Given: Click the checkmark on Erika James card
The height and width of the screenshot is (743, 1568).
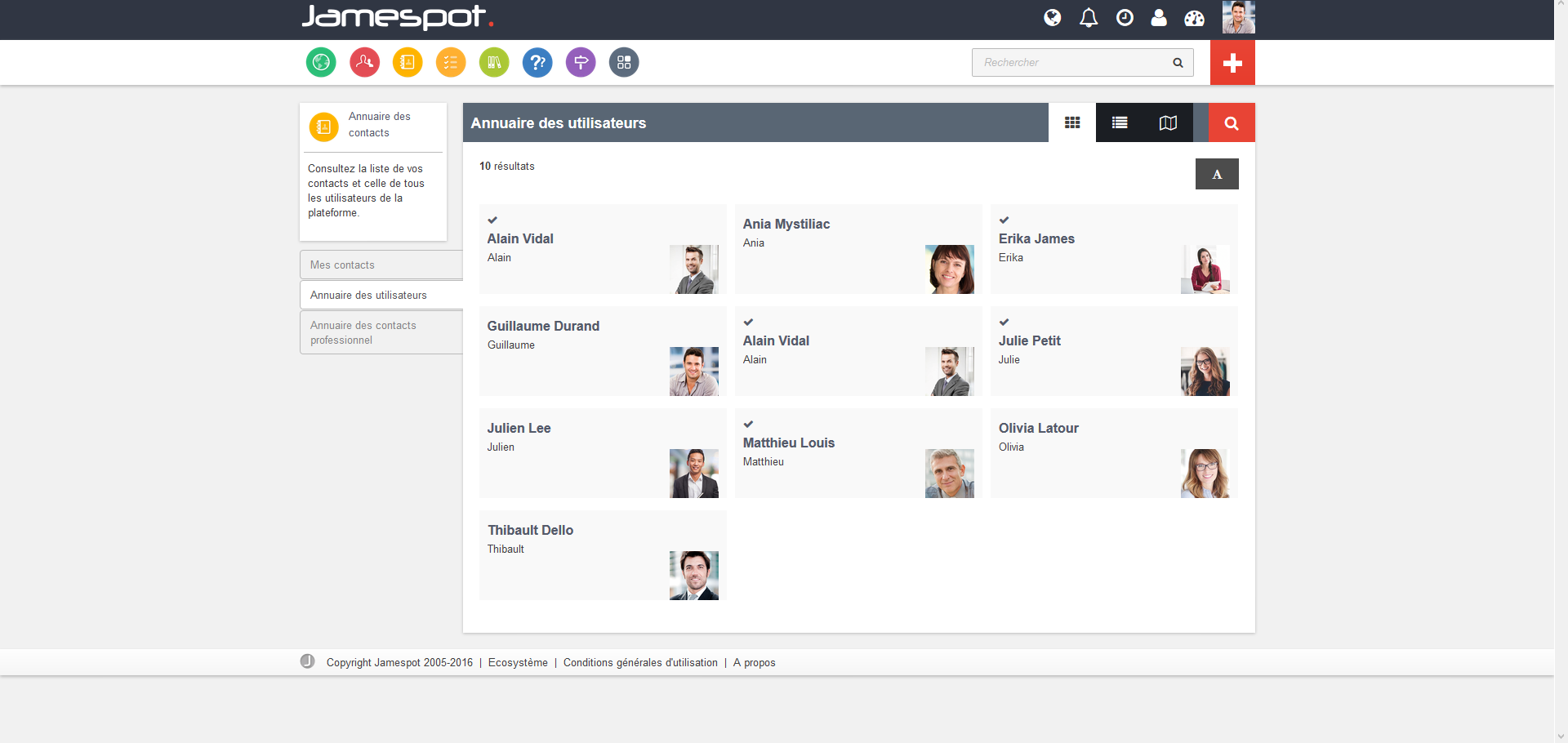Looking at the screenshot, I should click(x=1004, y=220).
